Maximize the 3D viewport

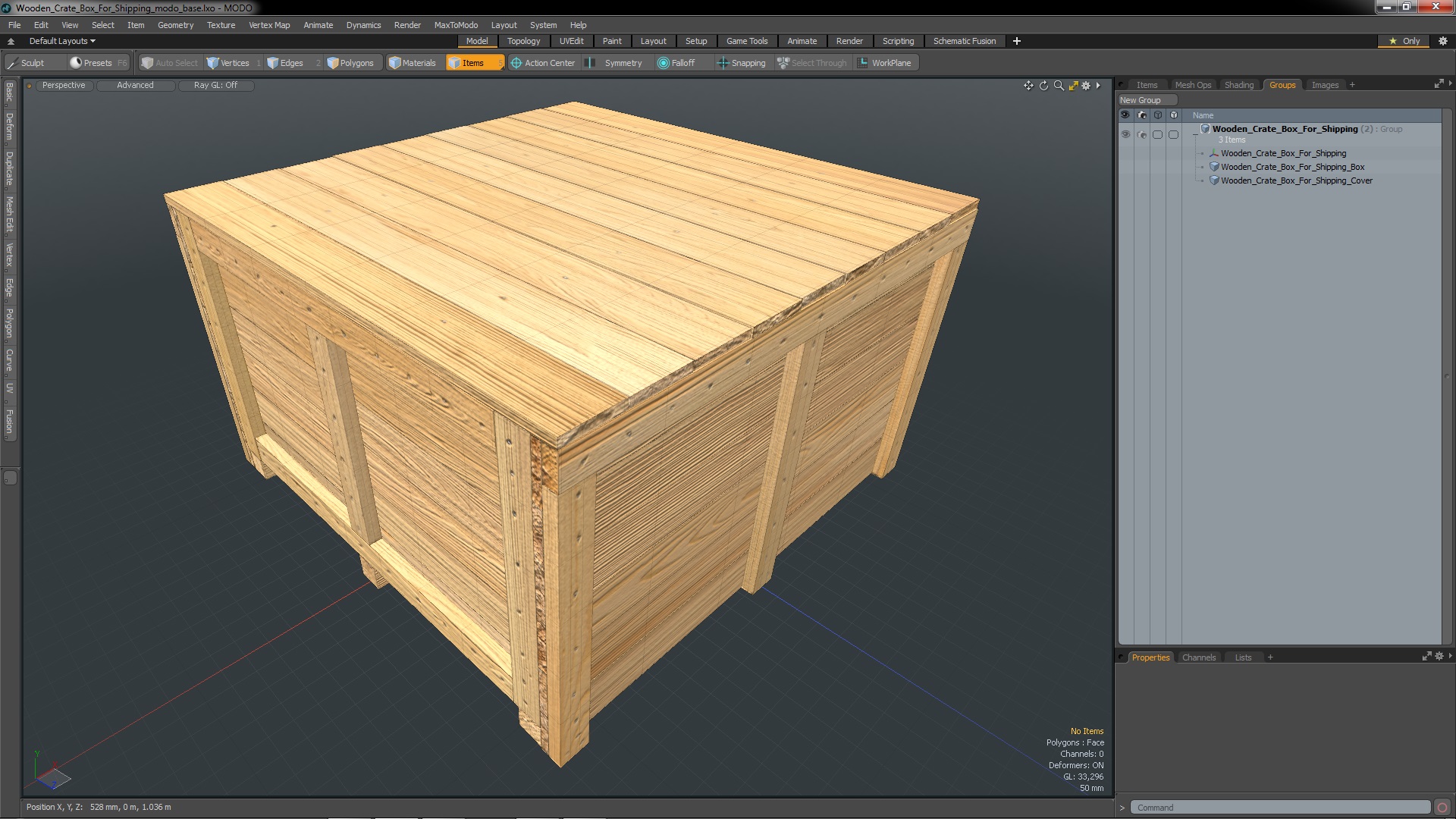(x=1073, y=86)
